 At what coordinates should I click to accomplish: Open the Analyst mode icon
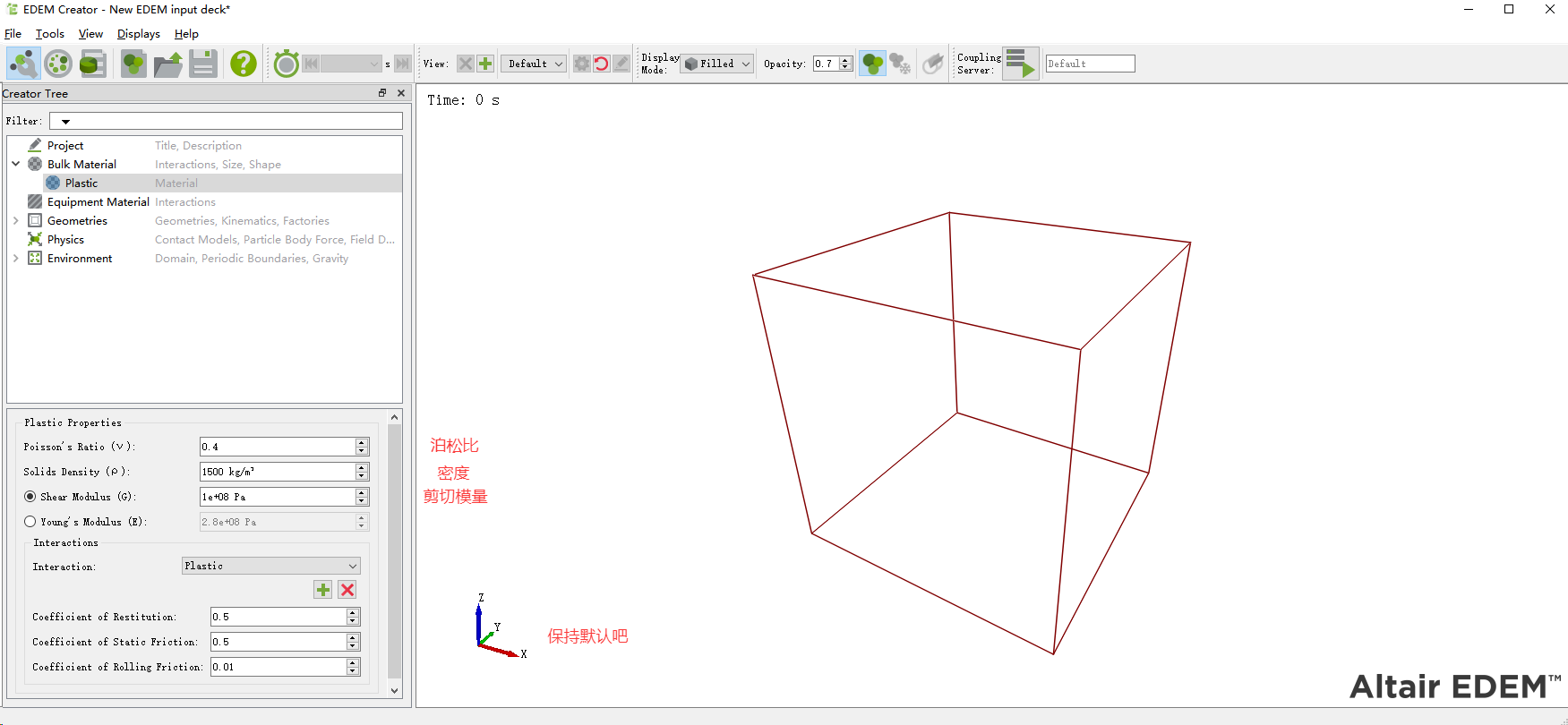click(93, 64)
